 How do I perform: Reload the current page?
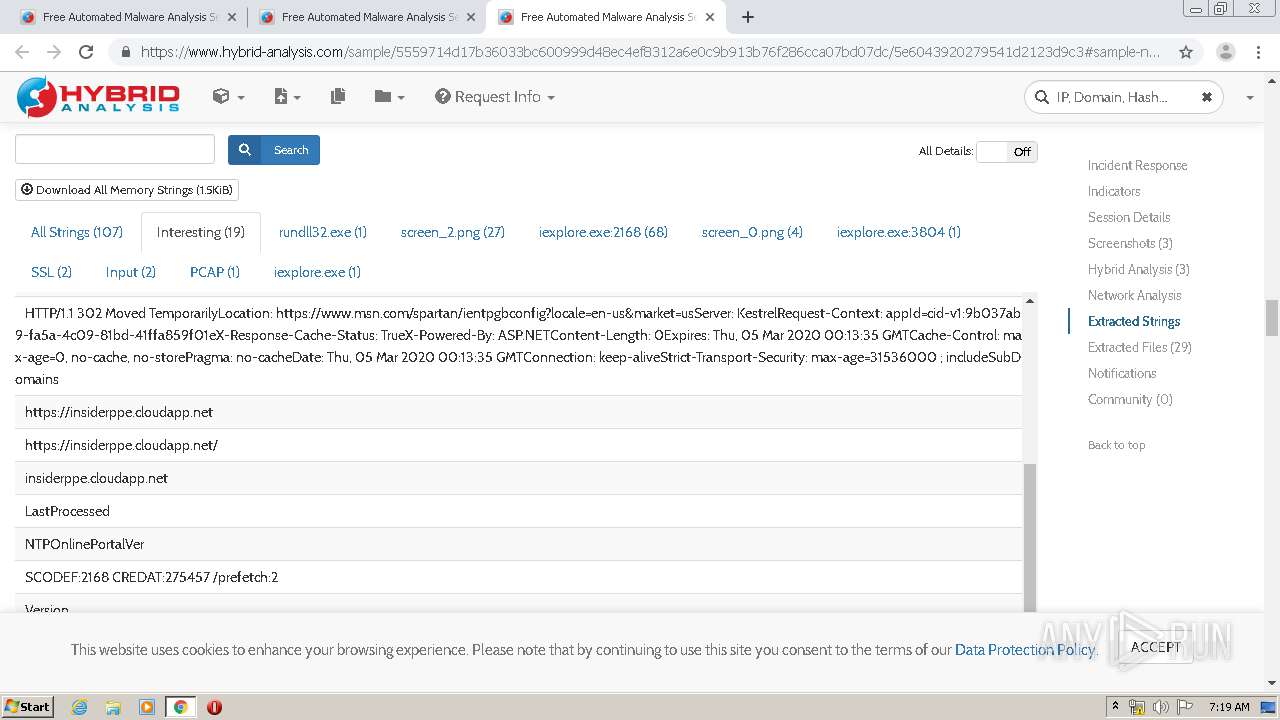click(86, 52)
